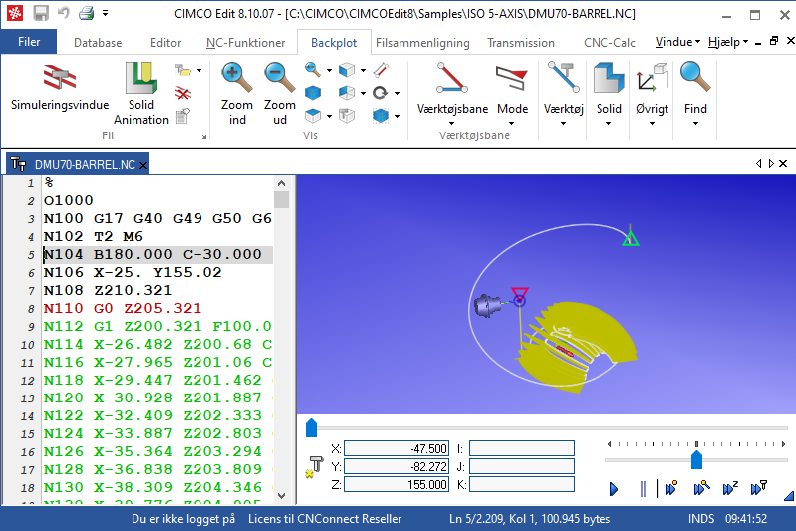This screenshot has width=796, height=531.
Task: Open the Filer menu button
Action: click(29, 43)
